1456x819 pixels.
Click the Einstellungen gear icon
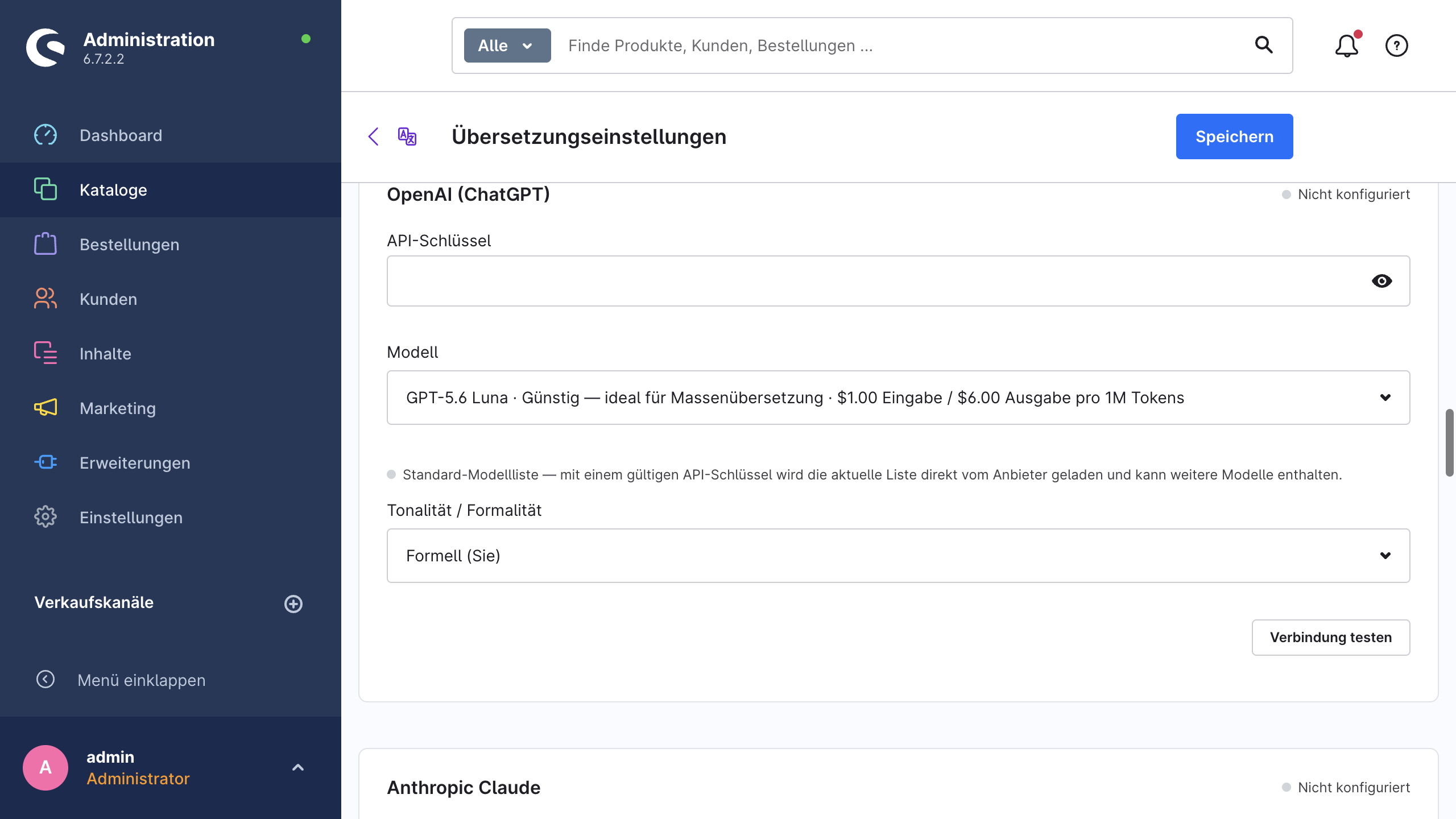tap(45, 517)
